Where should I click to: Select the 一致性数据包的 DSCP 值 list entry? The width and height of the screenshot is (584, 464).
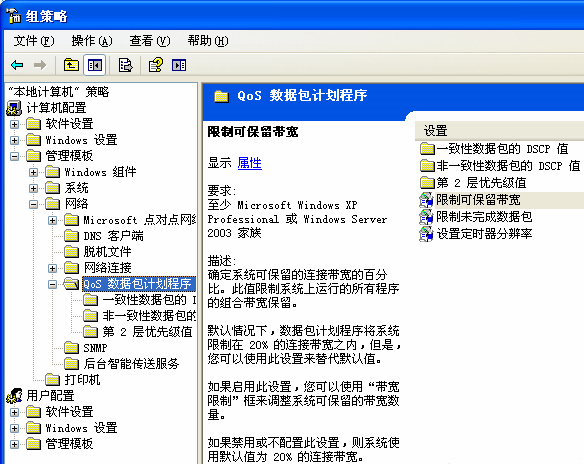502,149
